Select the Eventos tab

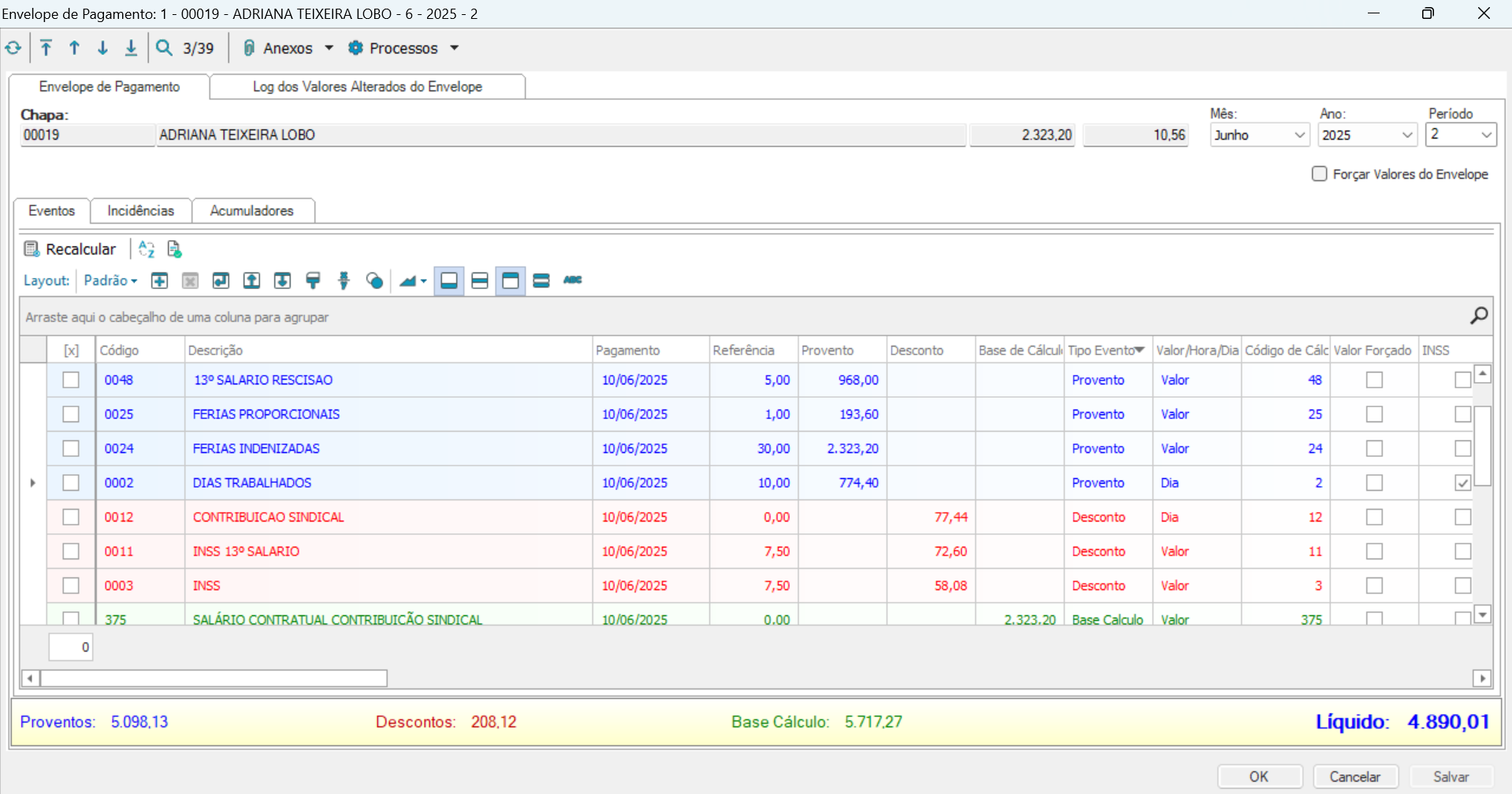(x=52, y=211)
